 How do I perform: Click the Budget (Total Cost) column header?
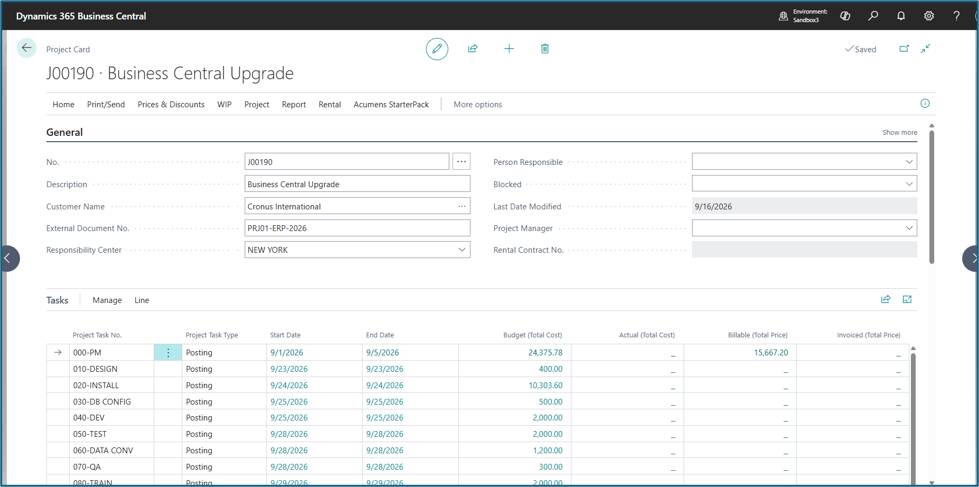[x=533, y=335]
